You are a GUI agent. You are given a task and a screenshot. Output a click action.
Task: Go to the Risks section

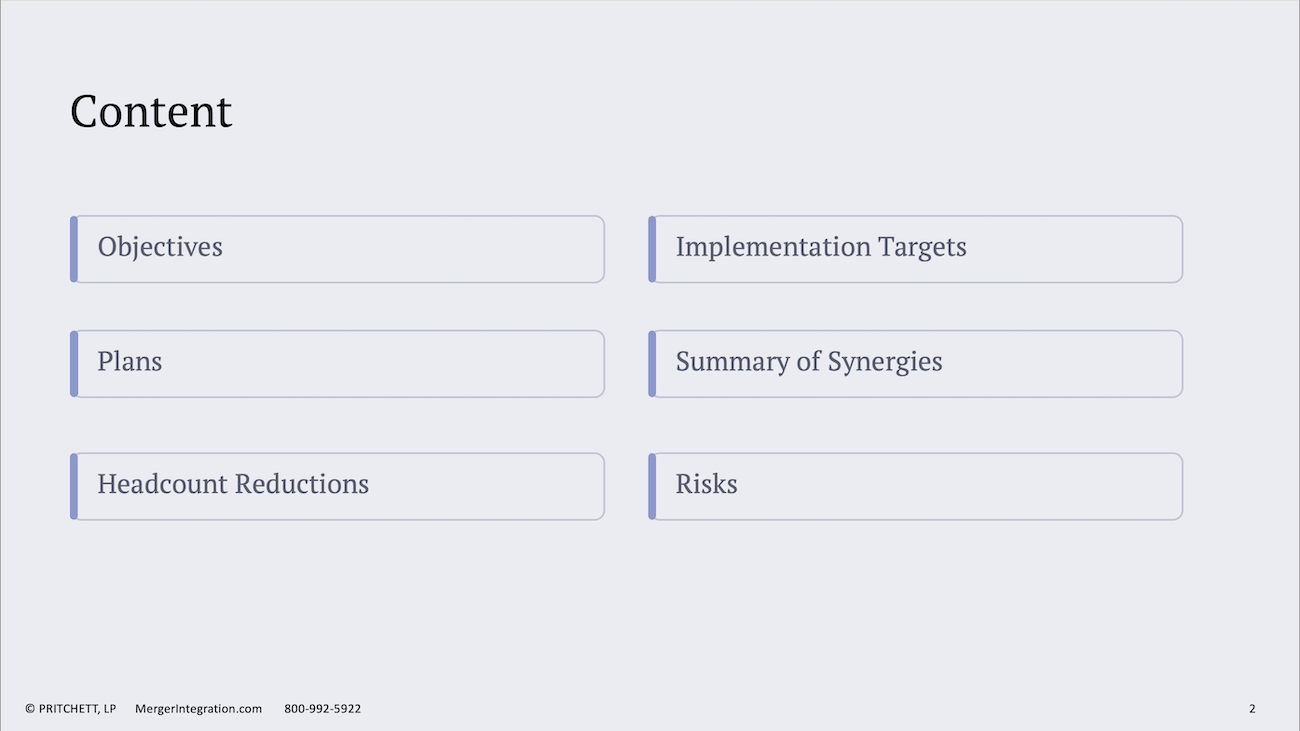[x=915, y=486]
